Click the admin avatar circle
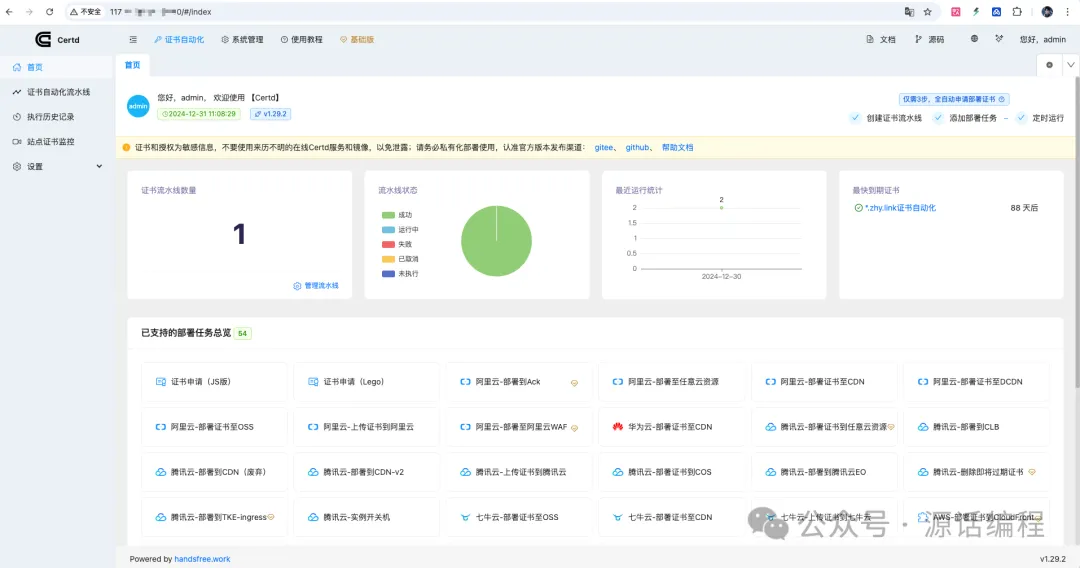 (138, 106)
